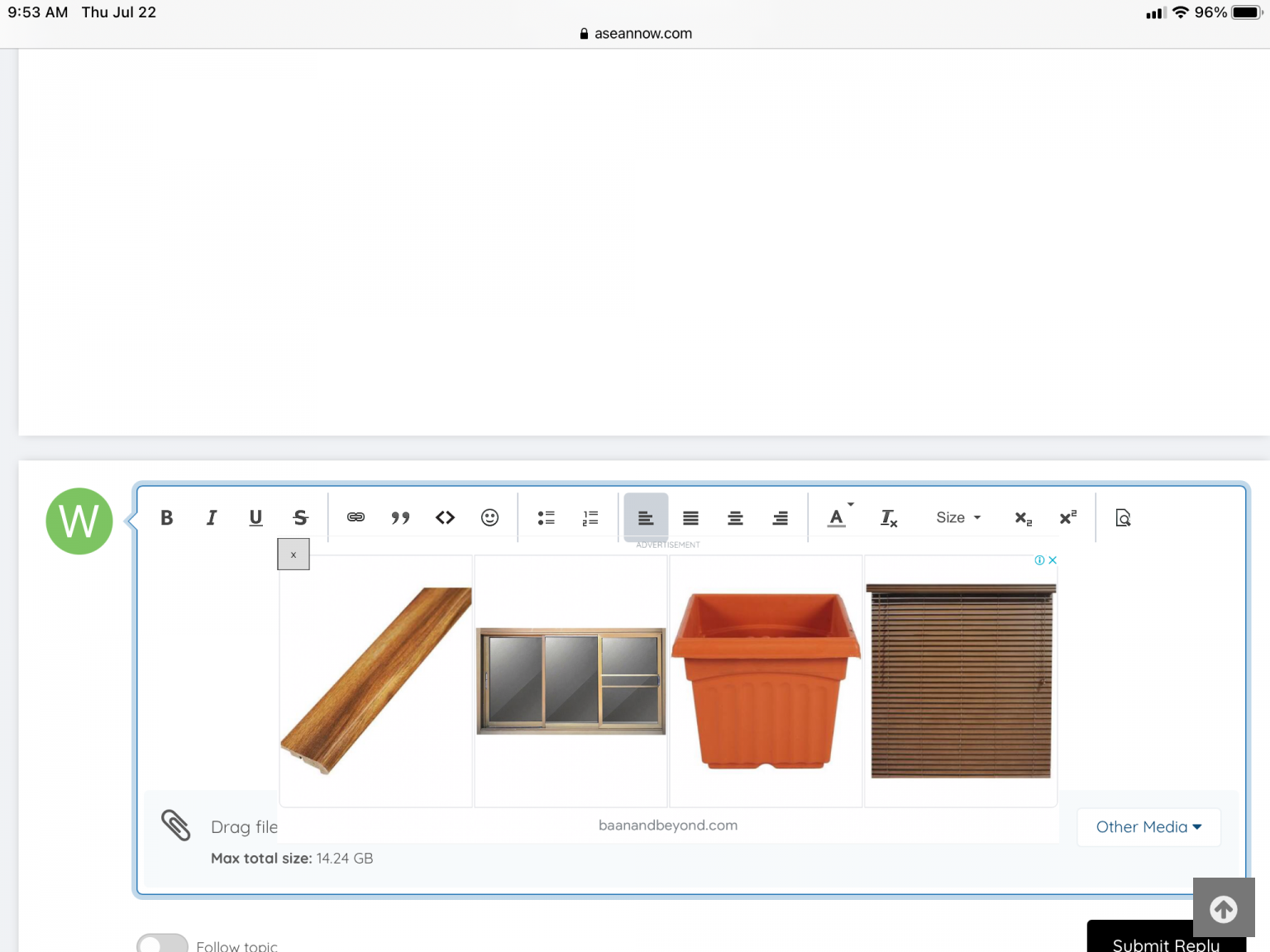The height and width of the screenshot is (952, 1270).
Task: Insert a numbered list
Action: pos(590,518)
